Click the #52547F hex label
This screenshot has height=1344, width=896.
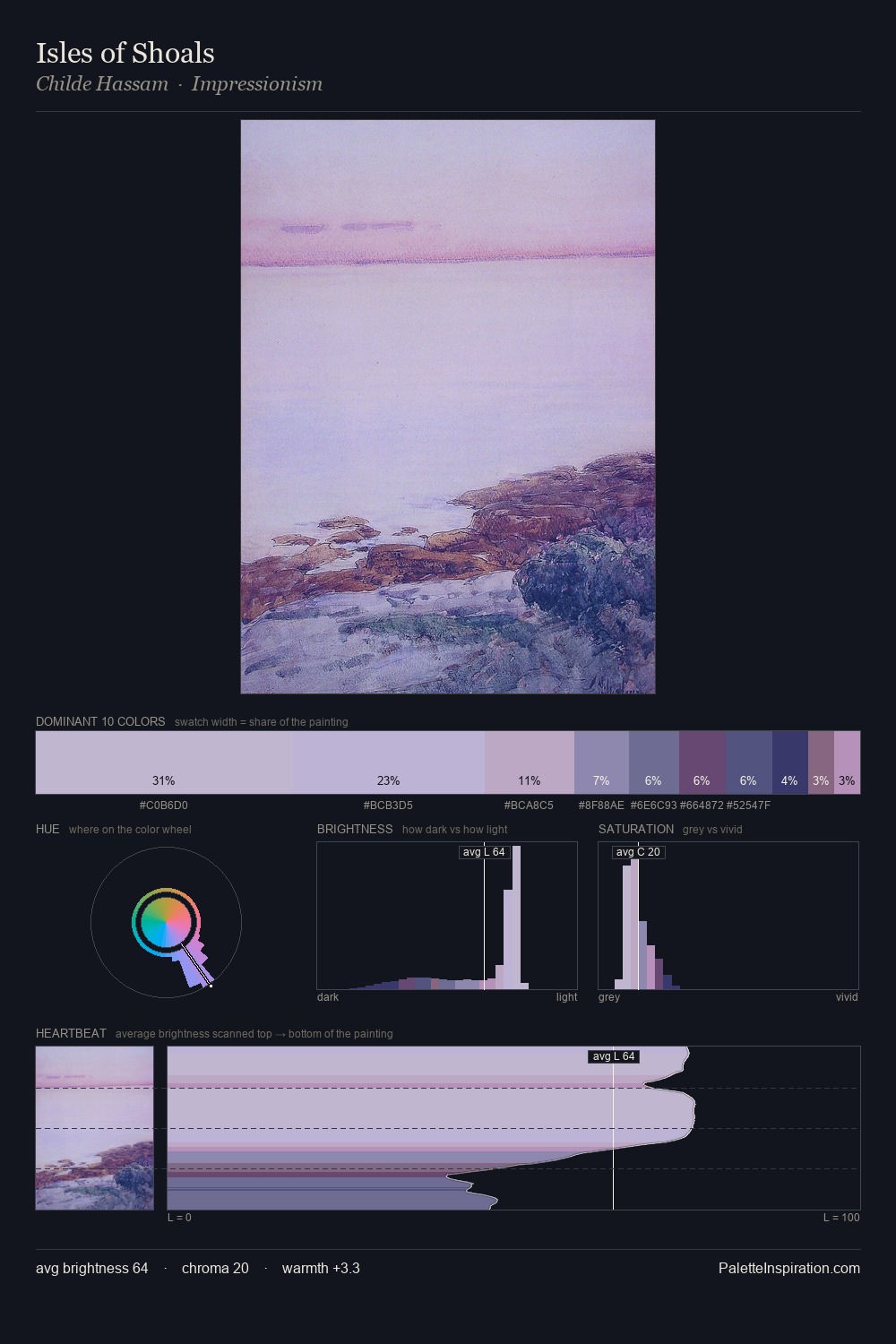pyautogui.click(x=748, y=806)
